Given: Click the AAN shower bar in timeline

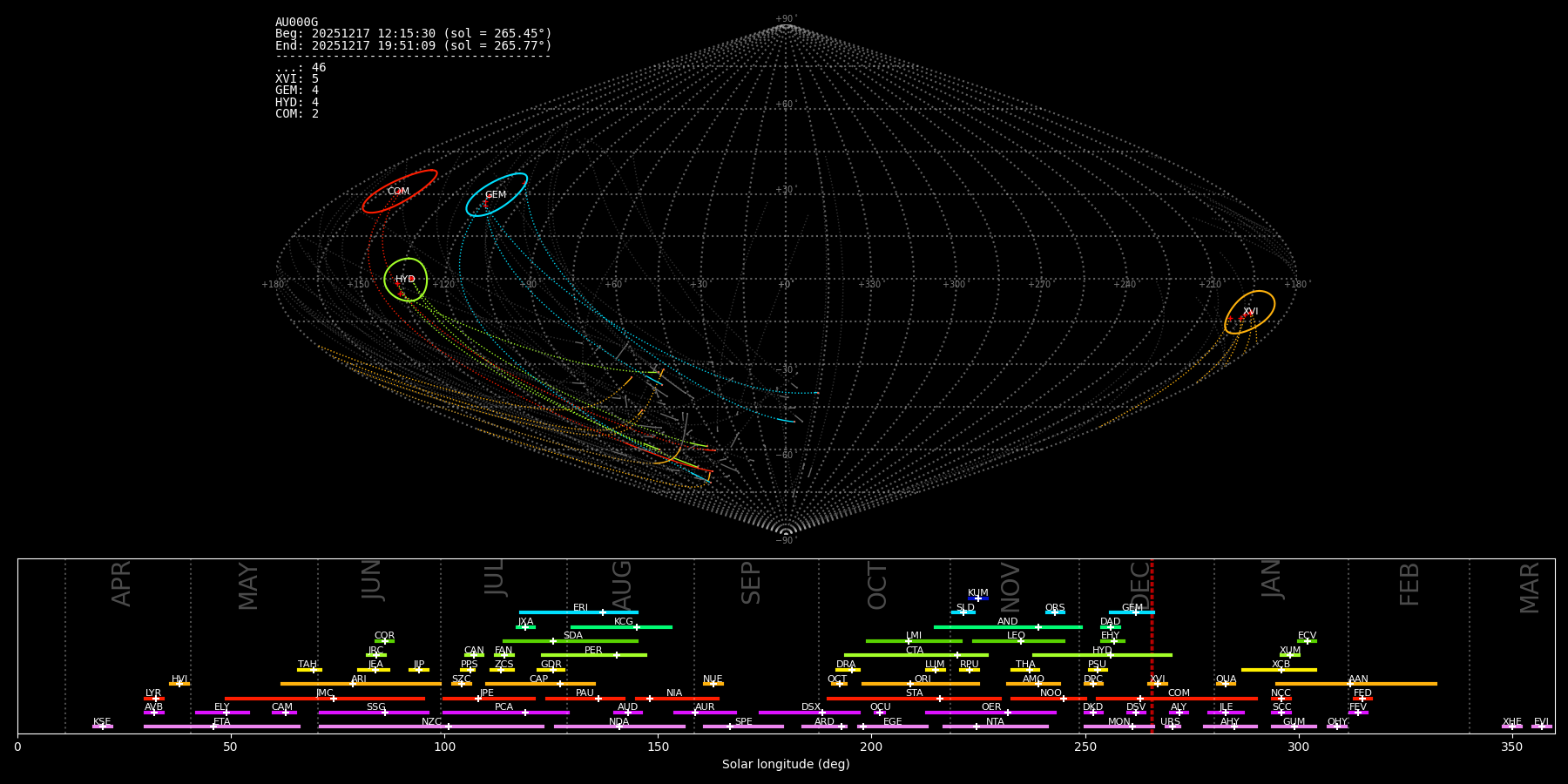Looking at the screenshot, I should pos(1356,684).
